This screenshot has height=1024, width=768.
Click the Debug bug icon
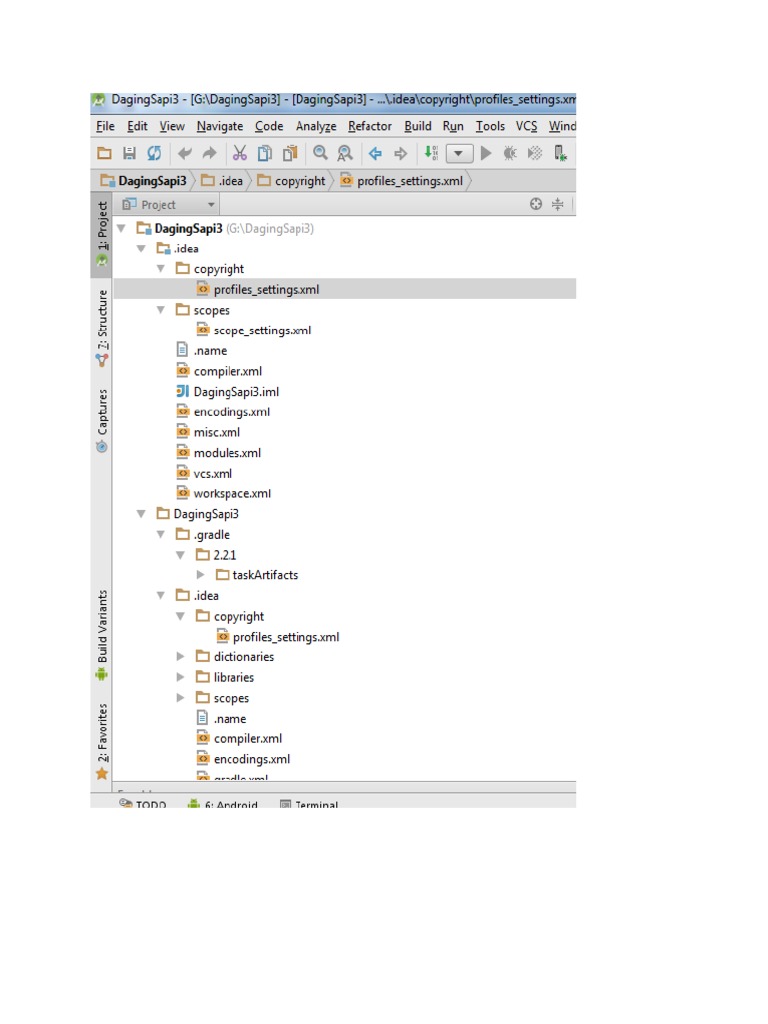tap(510, 153)
